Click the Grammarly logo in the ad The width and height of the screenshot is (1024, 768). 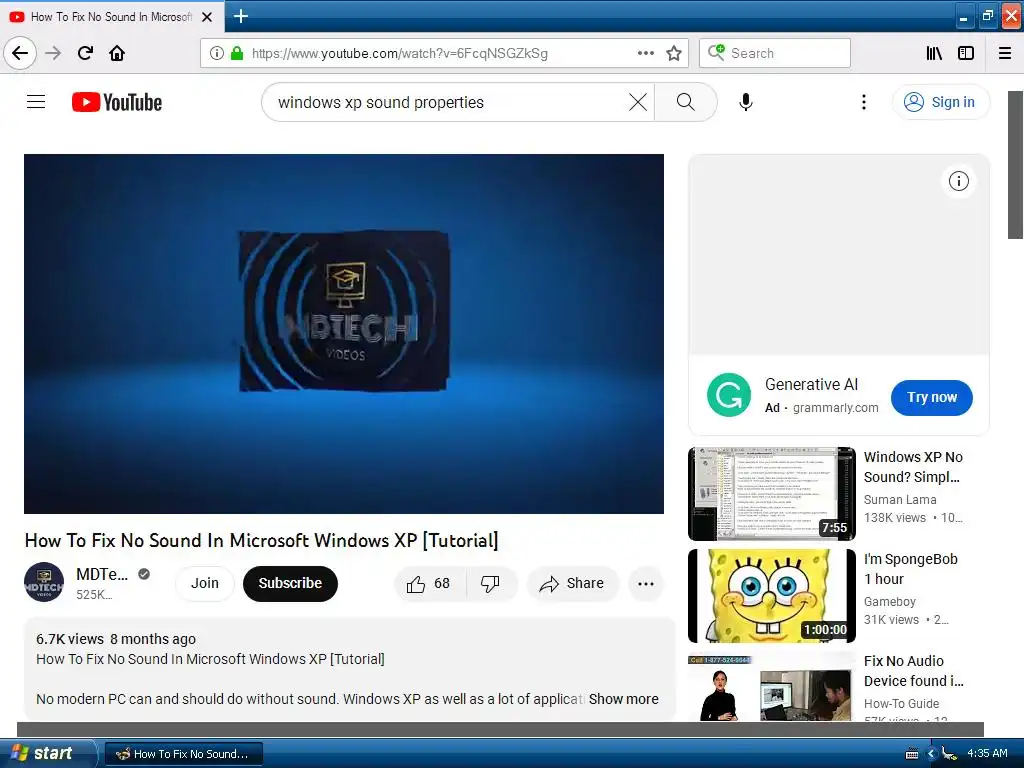pyautogui.click(x=729, y=395)
